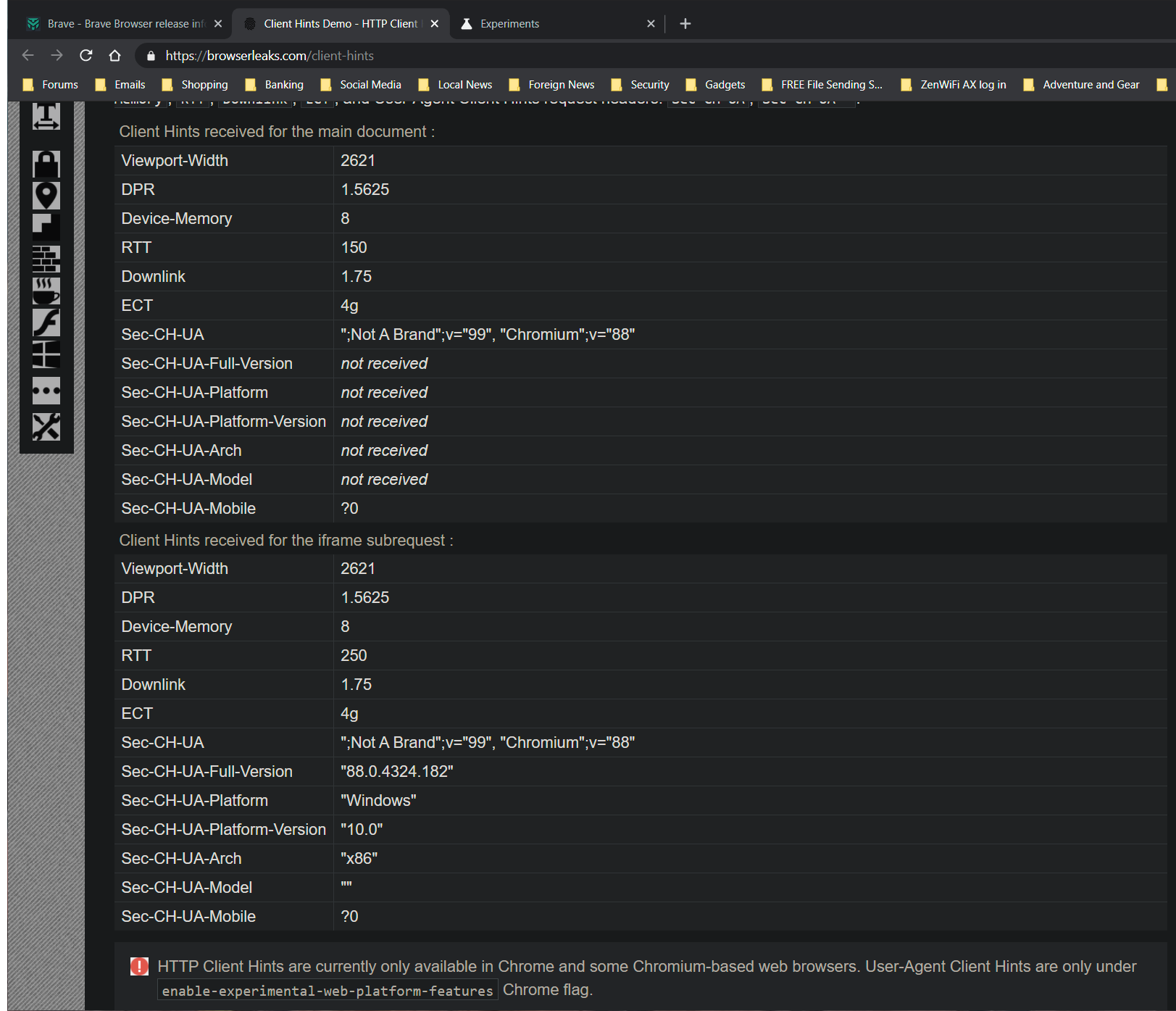Click the wrench and screwdriver tools icon
The height and width of the screenshot is (1011, 1176).
[x=46, y=427]
